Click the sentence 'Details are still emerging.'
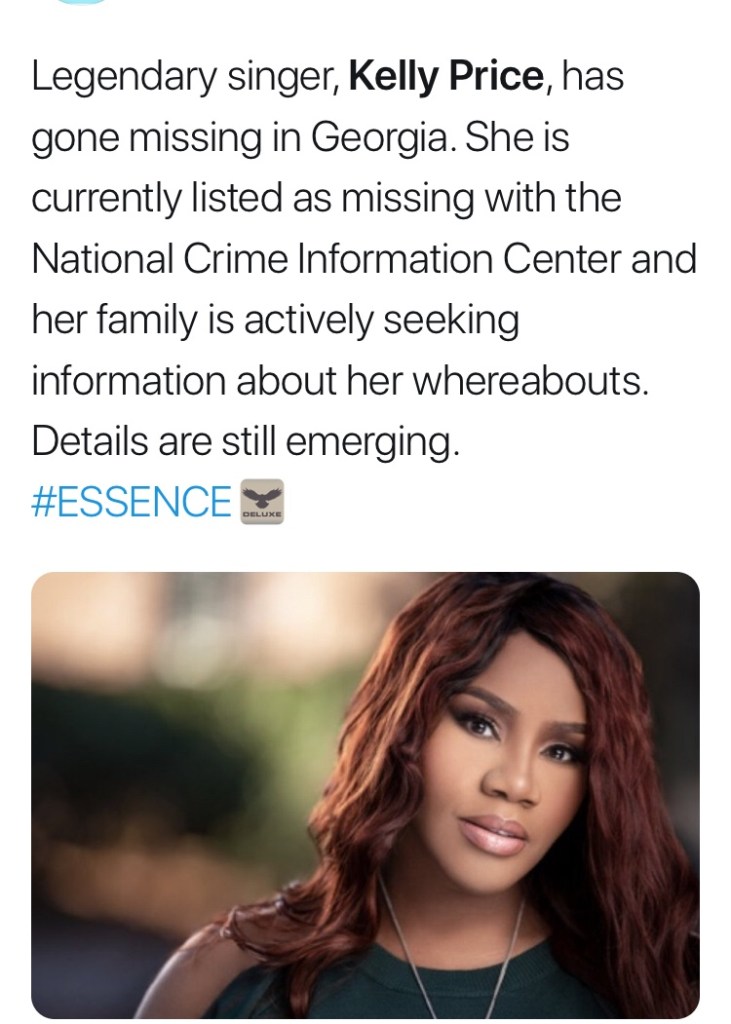 pyautogui.click(x=246, y=441)
